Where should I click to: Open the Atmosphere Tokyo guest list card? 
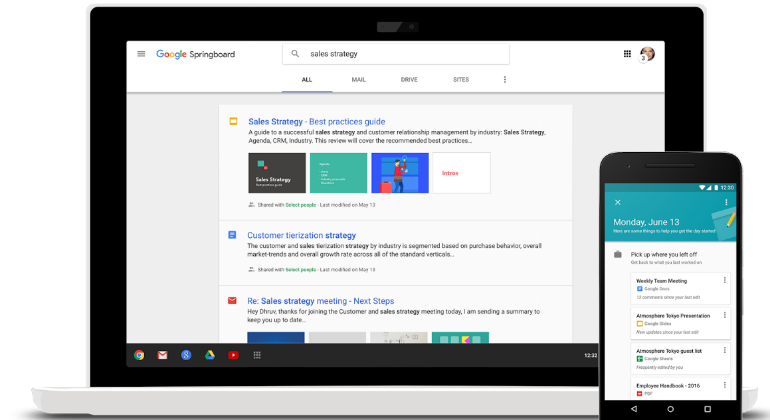[x=681, y=359]
